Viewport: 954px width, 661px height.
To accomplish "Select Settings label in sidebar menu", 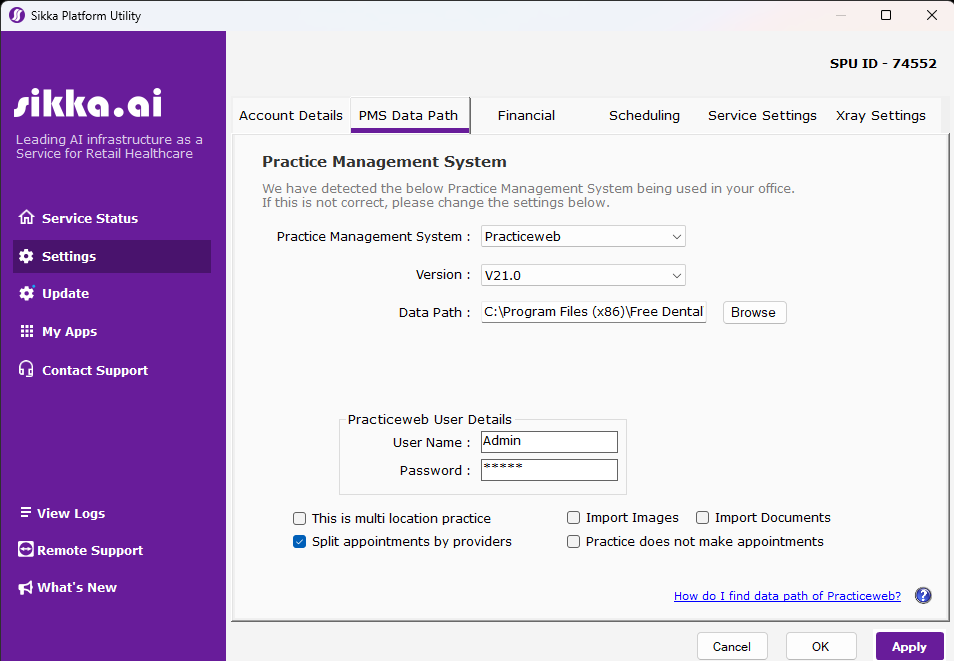I will [69, 256].
